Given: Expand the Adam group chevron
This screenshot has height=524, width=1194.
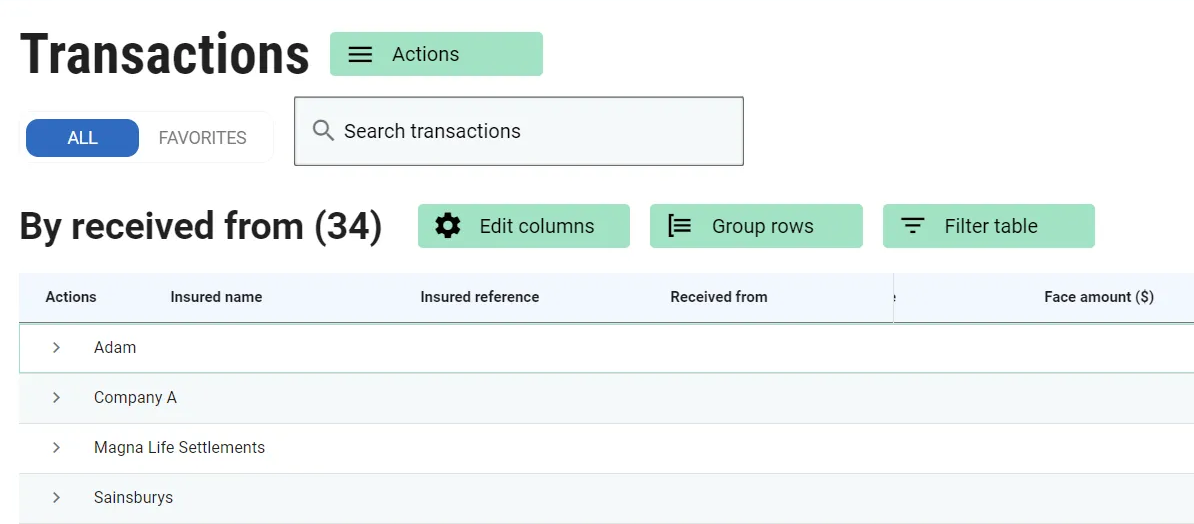Looking at the screenshot, I should tap(56, 348).
